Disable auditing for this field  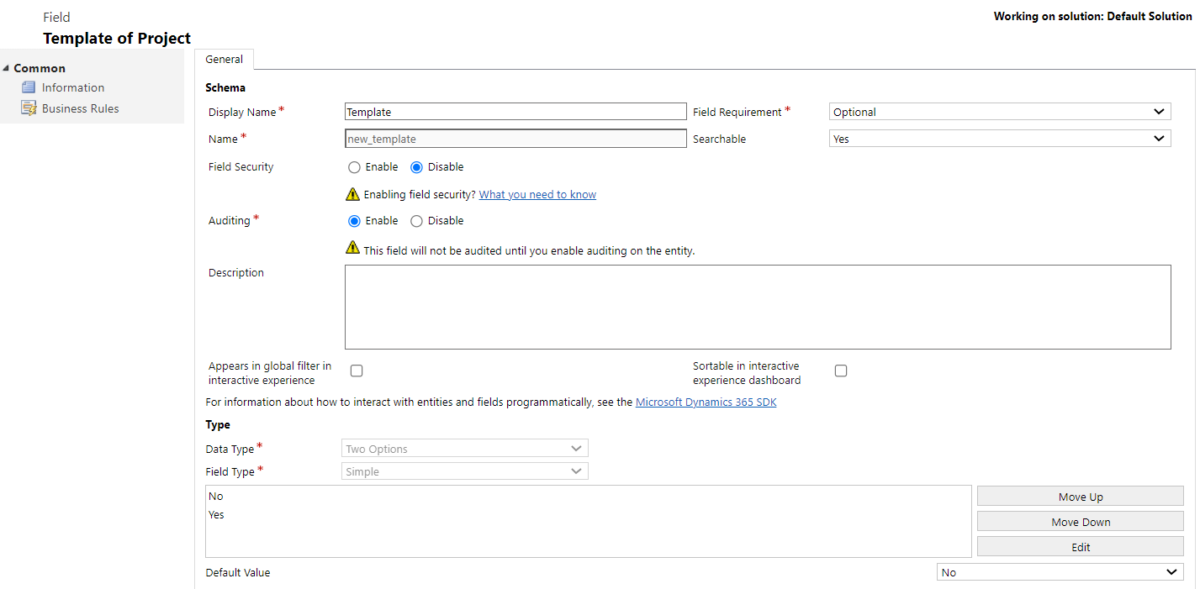[x=416, y=220]
